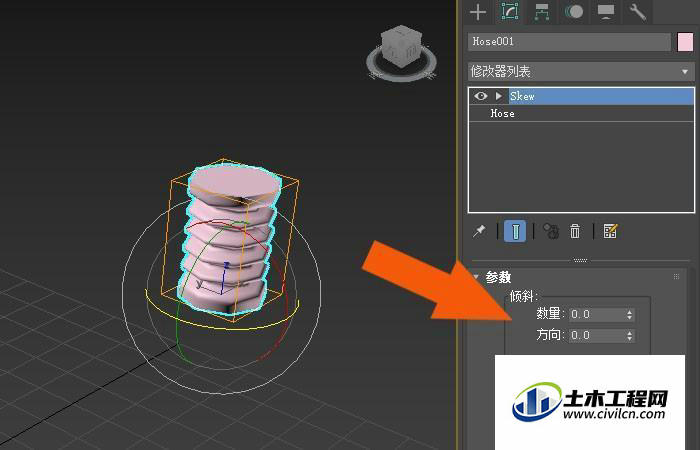This screenshot has width=700, height=450.
Task: Open the Hierarchy panel tab
Action: coord(542,12)
